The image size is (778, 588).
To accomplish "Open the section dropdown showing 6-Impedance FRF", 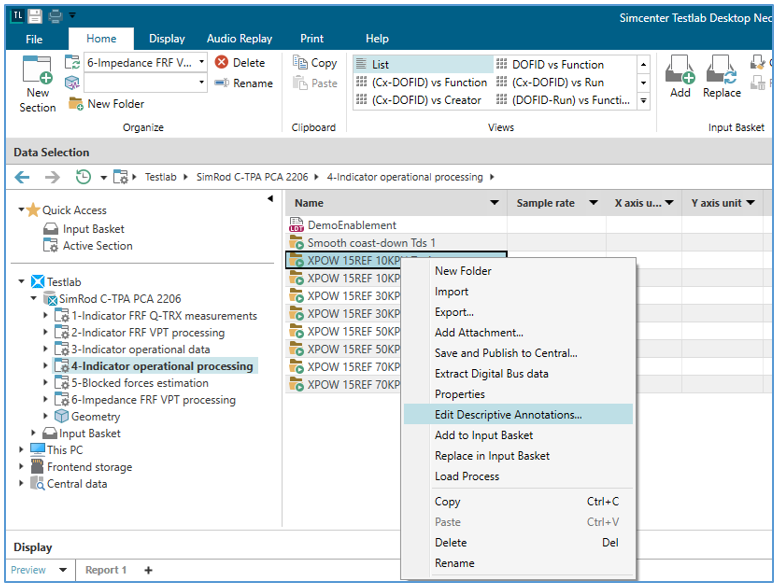I will pos(201,62).
